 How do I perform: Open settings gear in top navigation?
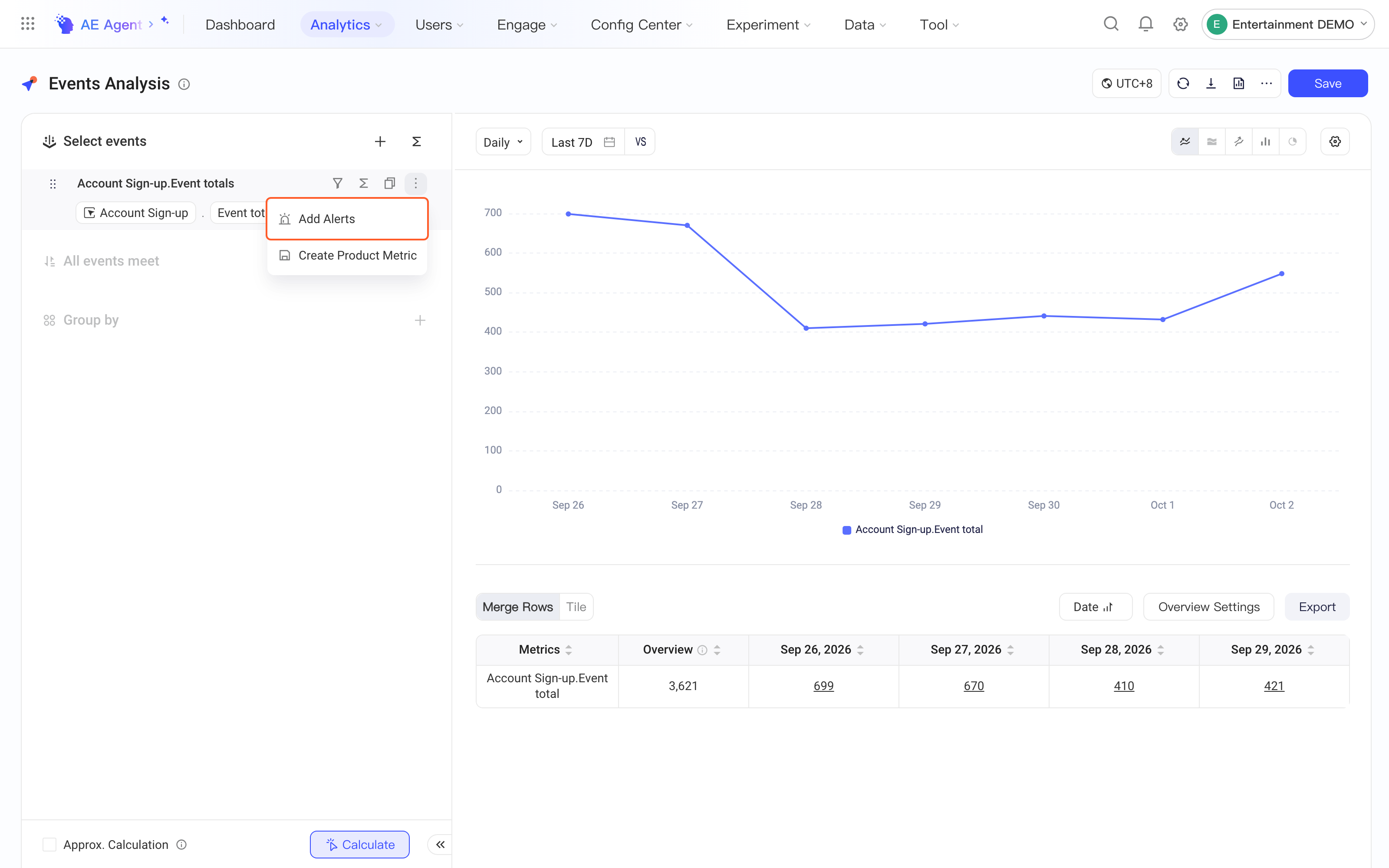coord(1180,24)
